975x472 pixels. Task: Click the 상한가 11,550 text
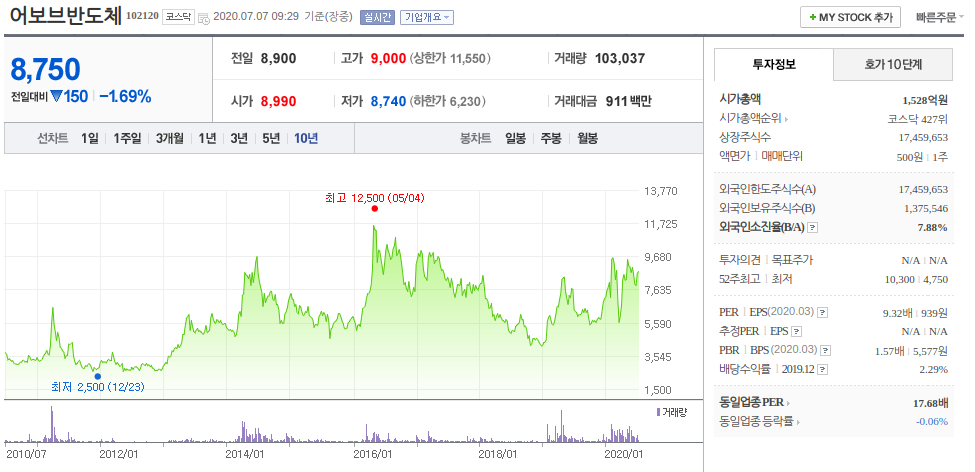pyautogui.click(x=451, y=58)
